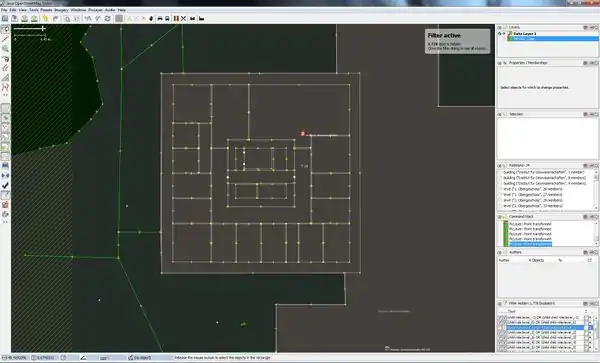Open the Presets menu
Viewport: 600px width, 363px height.
[x=46, y=10]
